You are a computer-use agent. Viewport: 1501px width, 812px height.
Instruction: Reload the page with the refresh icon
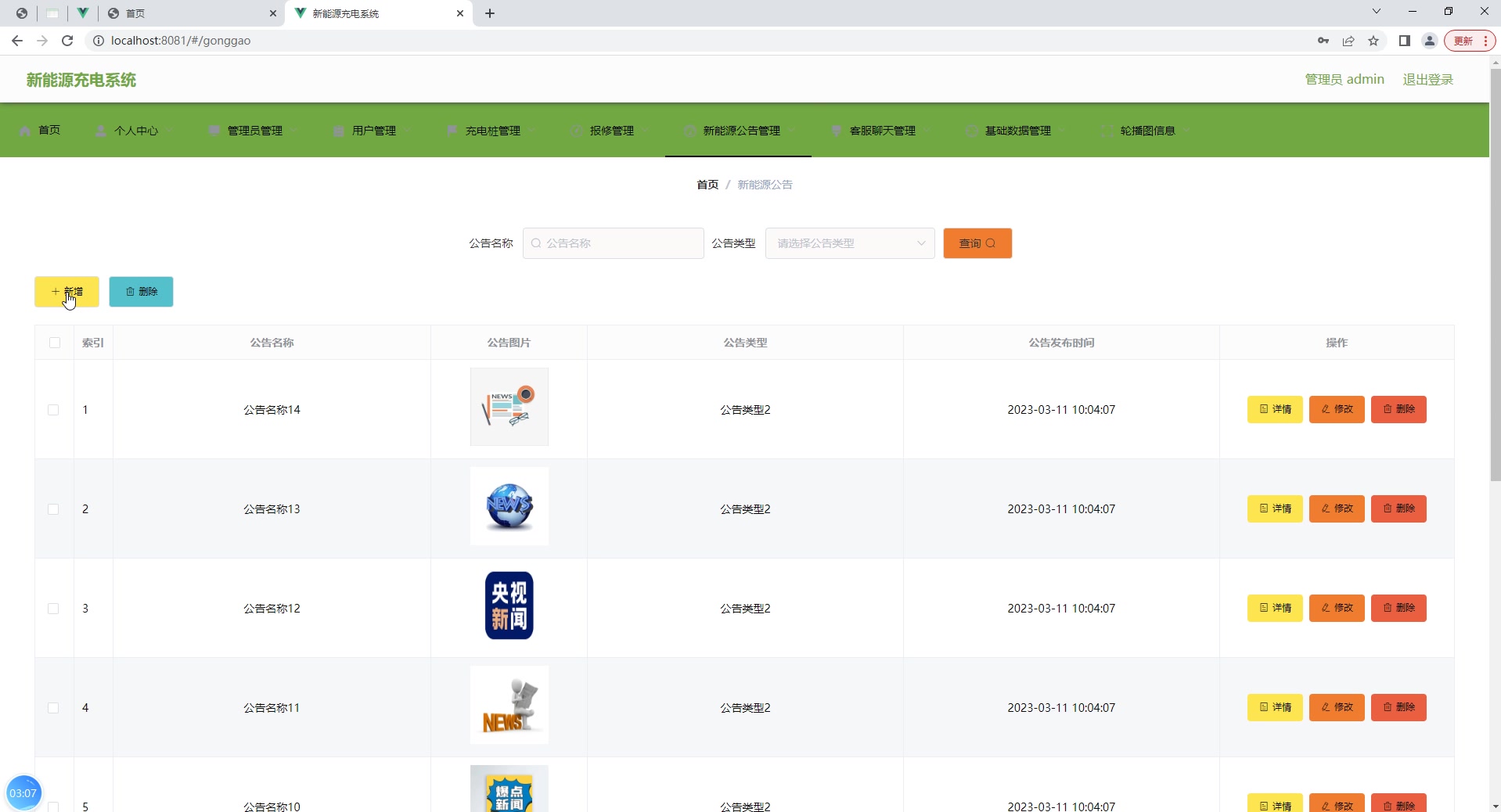click(x=67, y=41)
